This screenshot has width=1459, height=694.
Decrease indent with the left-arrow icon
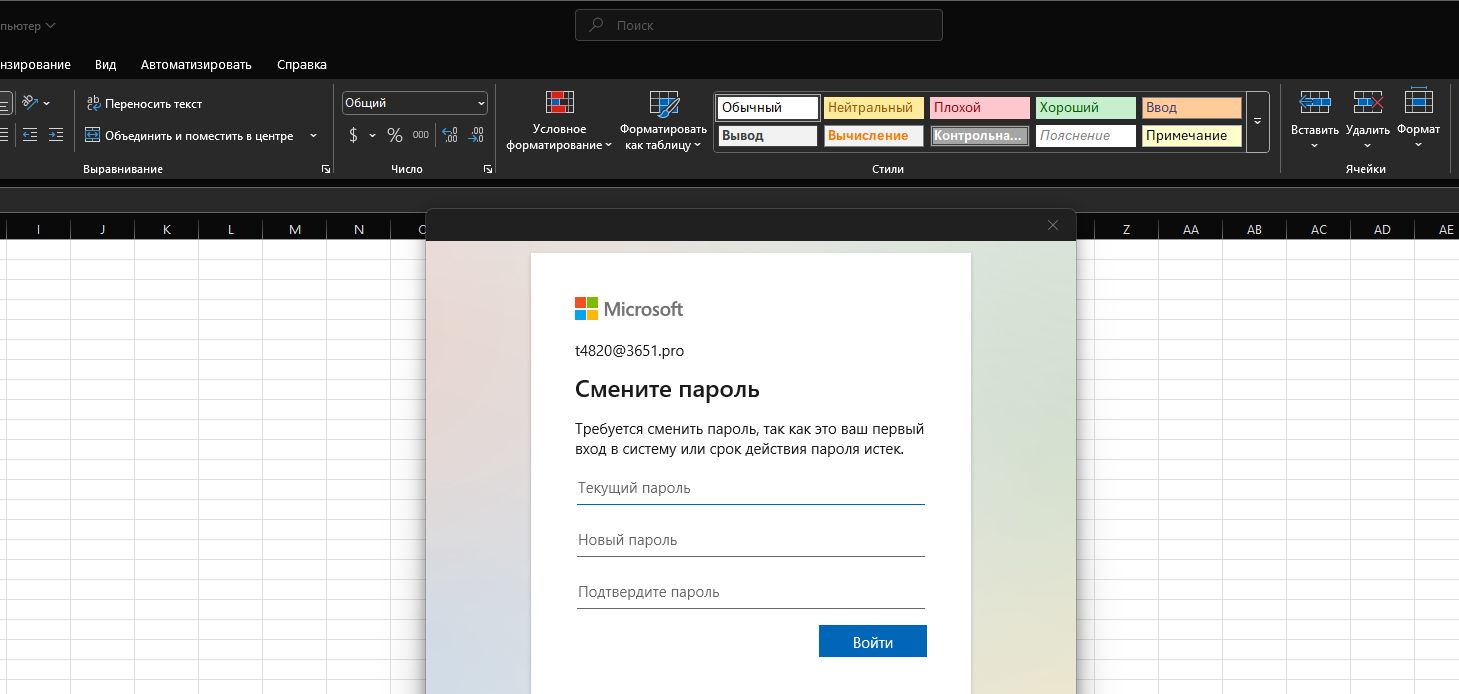click(x=30, y=135)
